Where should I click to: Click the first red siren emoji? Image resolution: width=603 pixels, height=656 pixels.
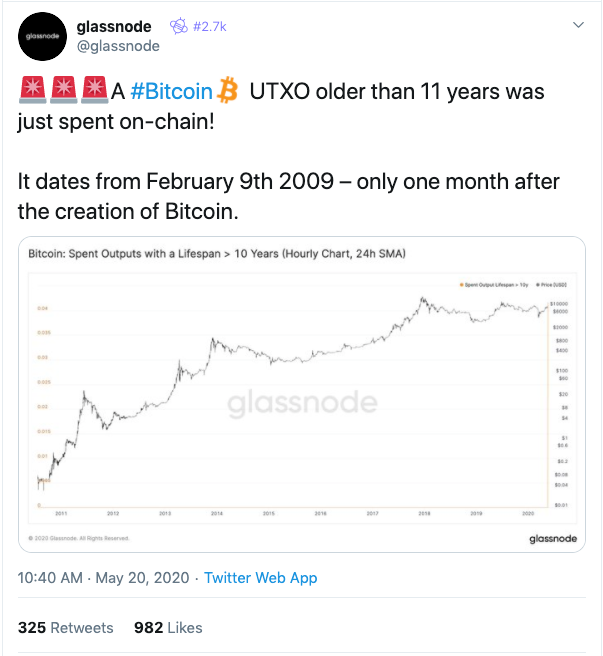click(x=33, y=90)
